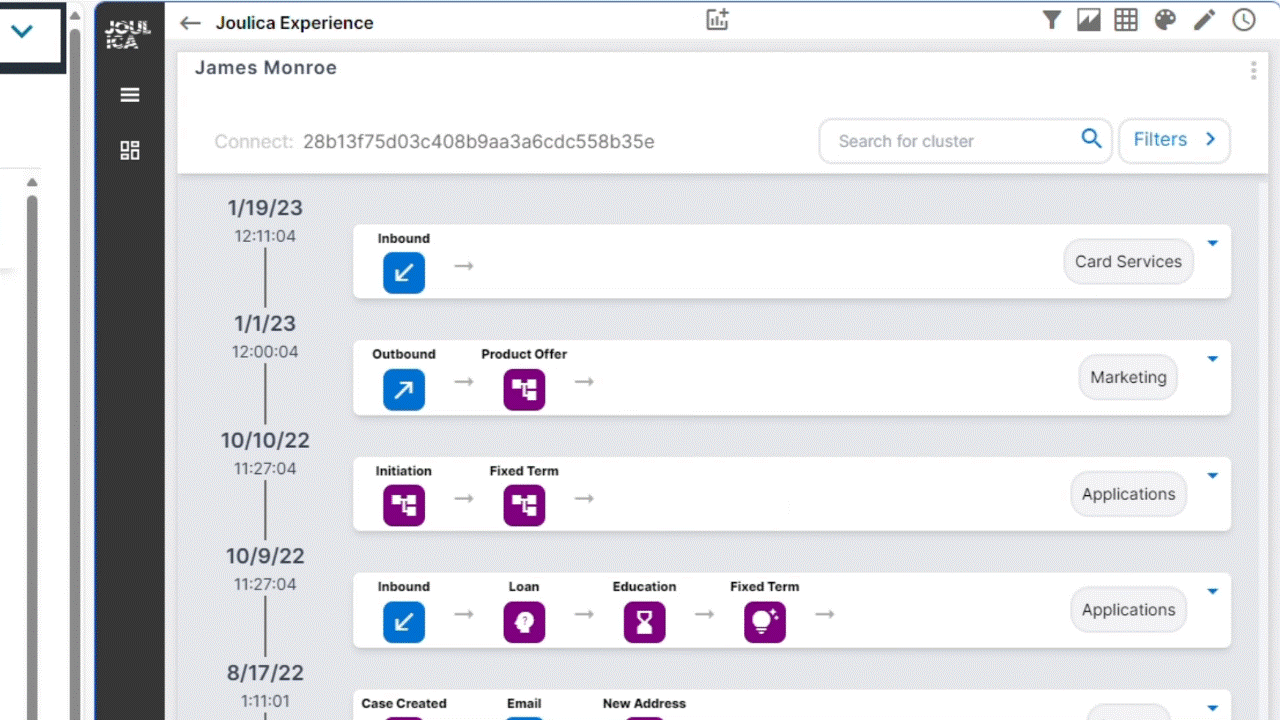Click the Card Services tag
Screen dimensions: 1280x720
click(x=1128, y=261)
